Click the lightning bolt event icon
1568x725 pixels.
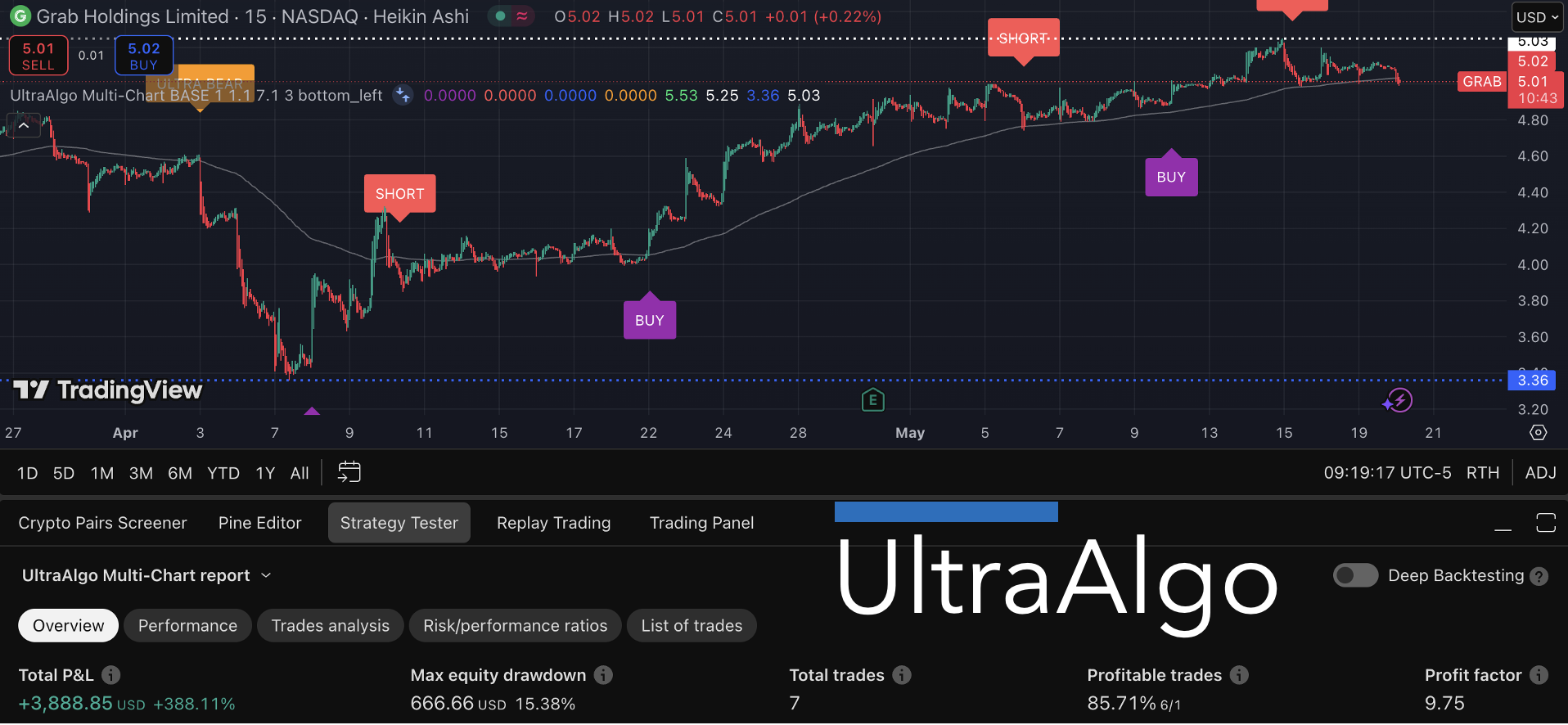1400,400
